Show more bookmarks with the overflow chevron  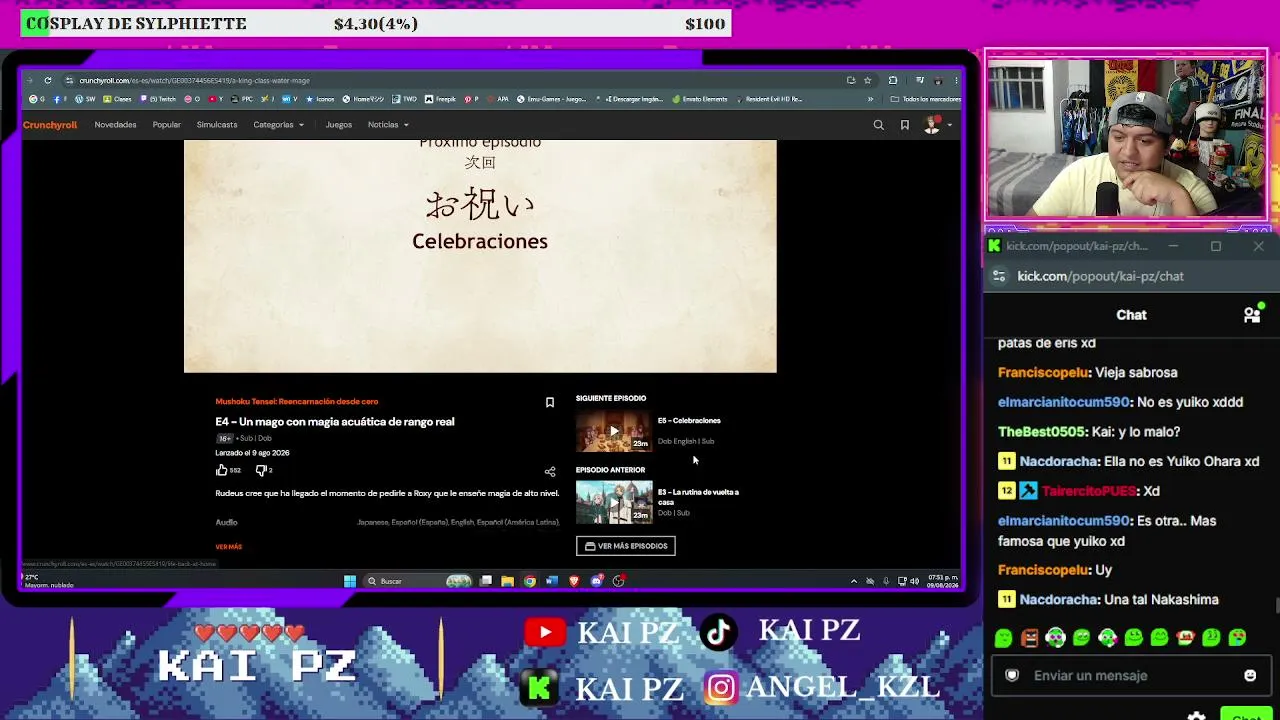coord(870,99)
